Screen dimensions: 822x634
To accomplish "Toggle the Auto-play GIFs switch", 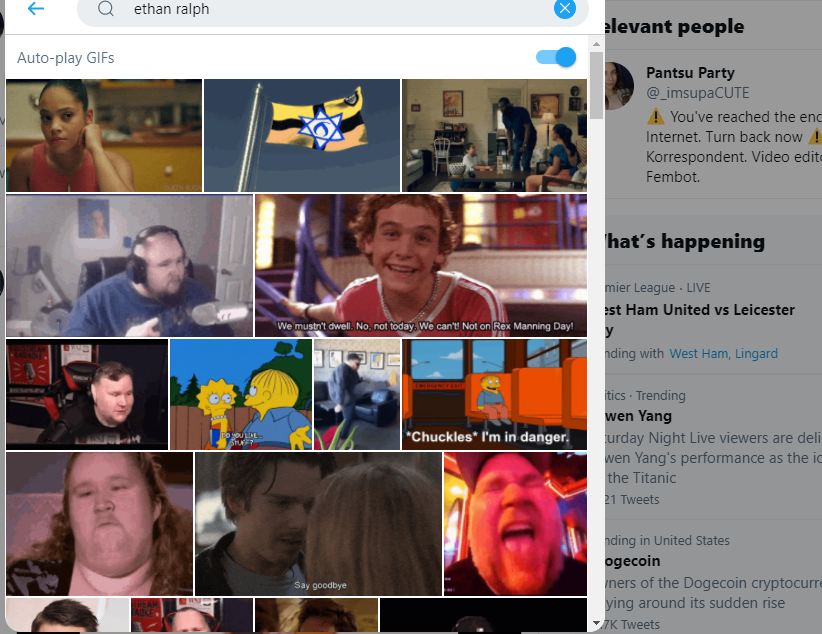I will [x=556, y=57].
